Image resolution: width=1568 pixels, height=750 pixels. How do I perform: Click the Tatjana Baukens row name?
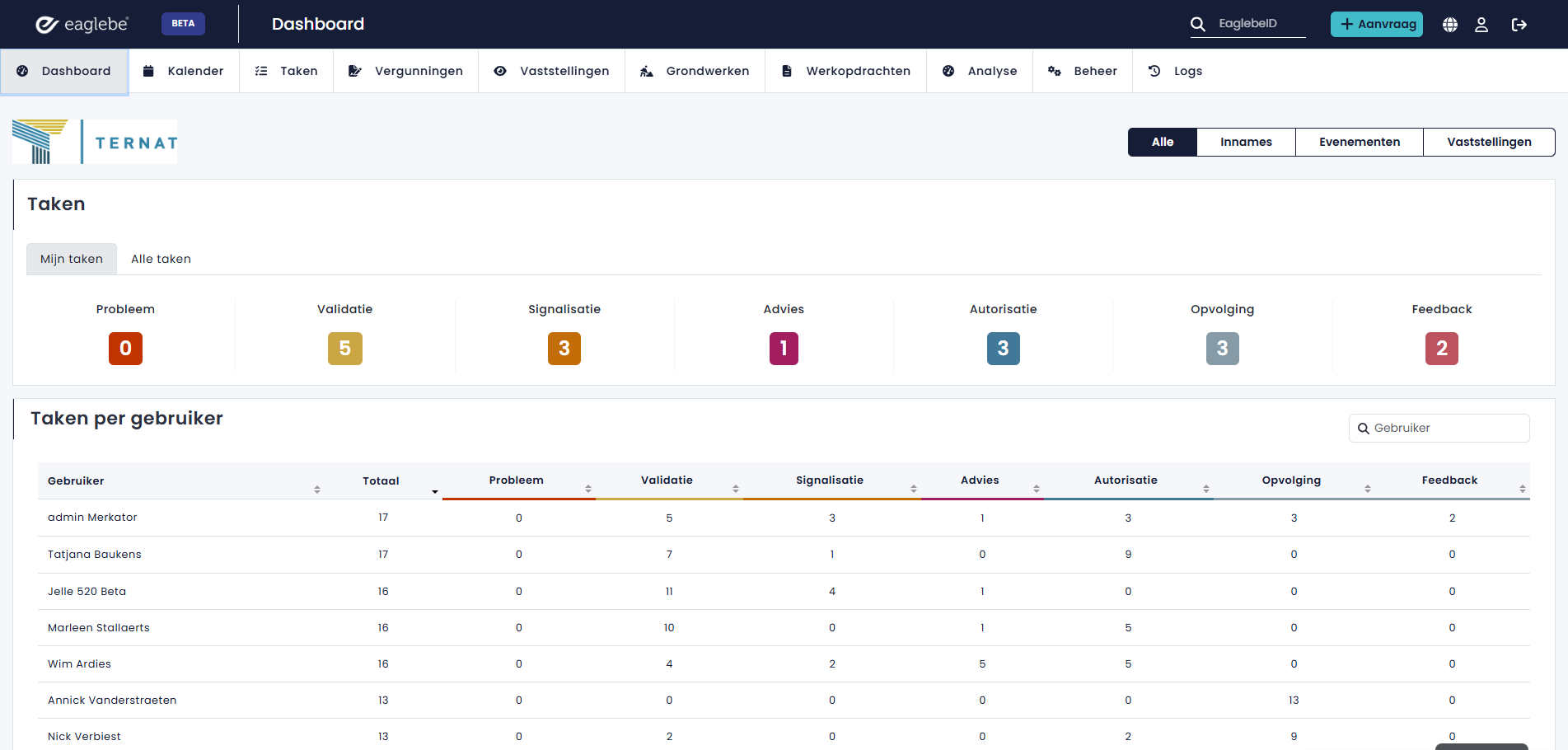pyautogui.click(x=95, y=555)
